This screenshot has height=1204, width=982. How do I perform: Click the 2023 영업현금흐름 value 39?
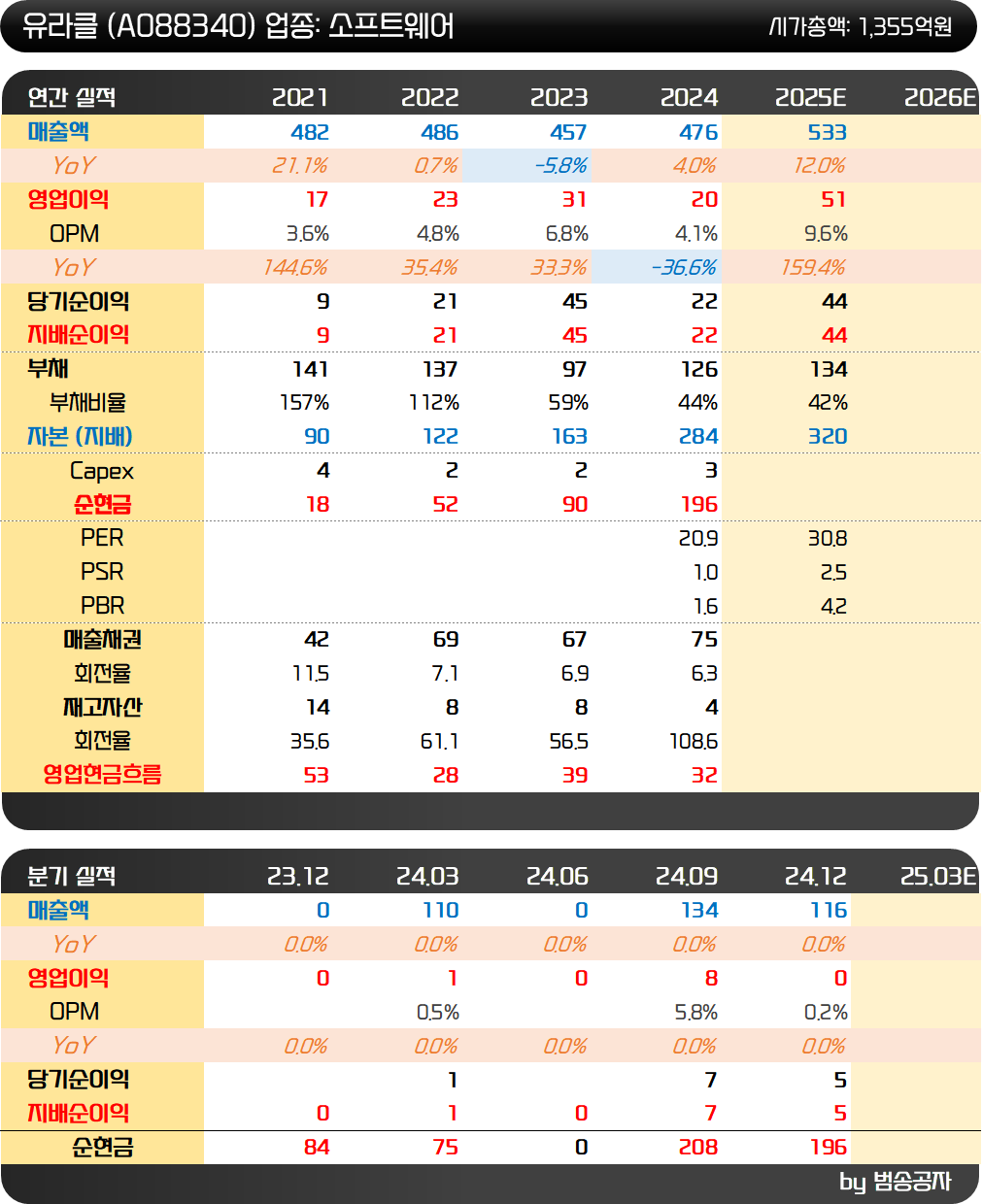tap(575, 776)
